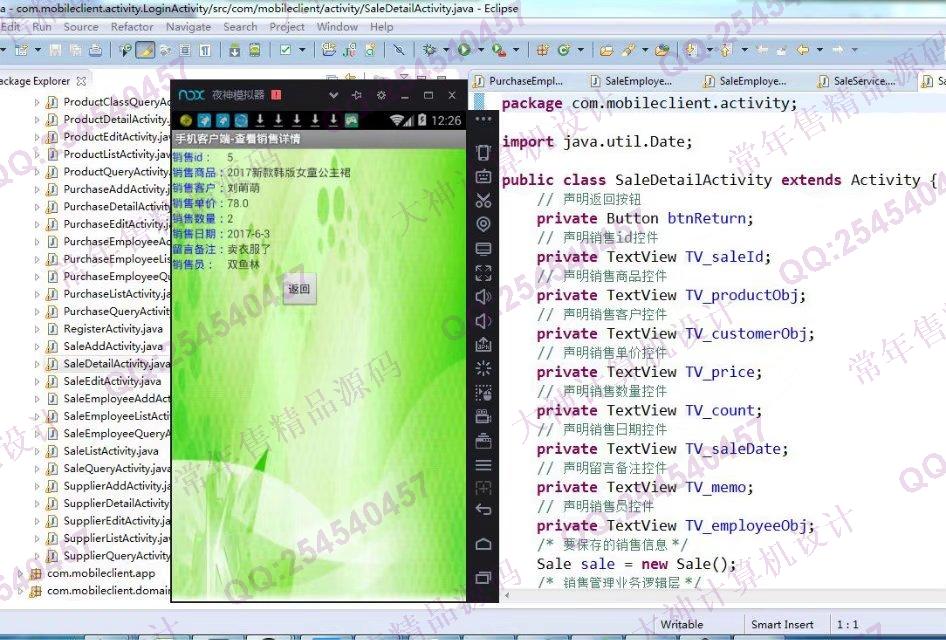
Task: Click the Open Type folder icon
Action: pyautogui.click(x=606, y=50)
